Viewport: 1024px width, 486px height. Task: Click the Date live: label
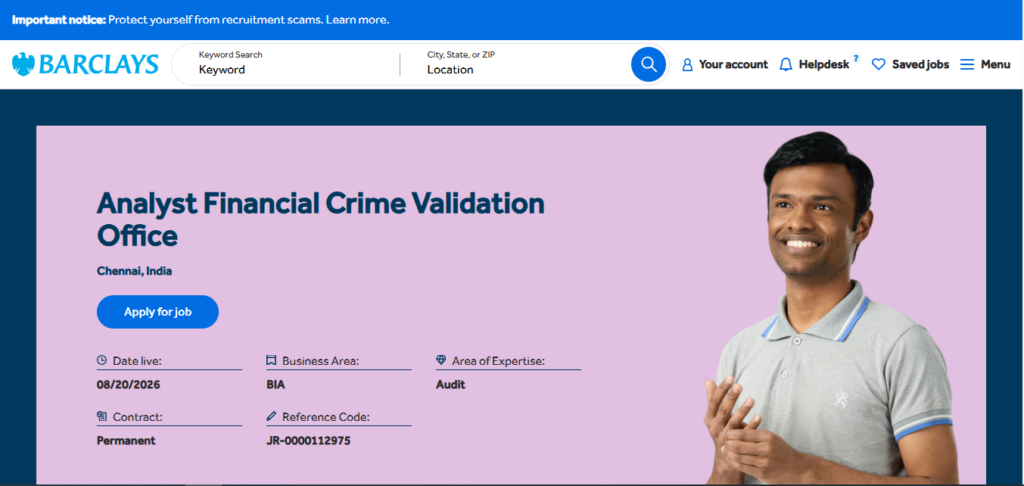coord(137,361)
